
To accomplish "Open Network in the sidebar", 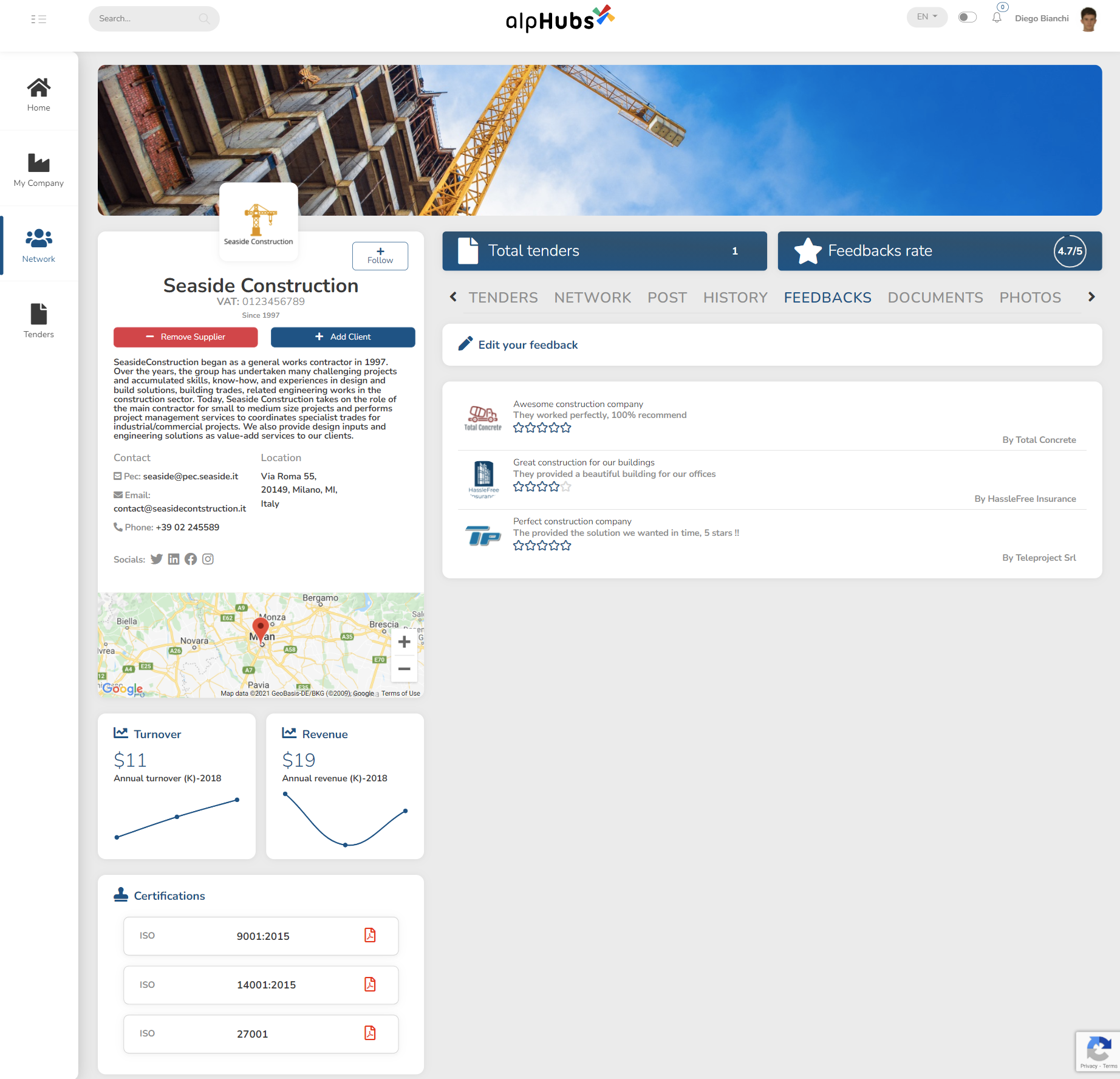I will [39, 245].
